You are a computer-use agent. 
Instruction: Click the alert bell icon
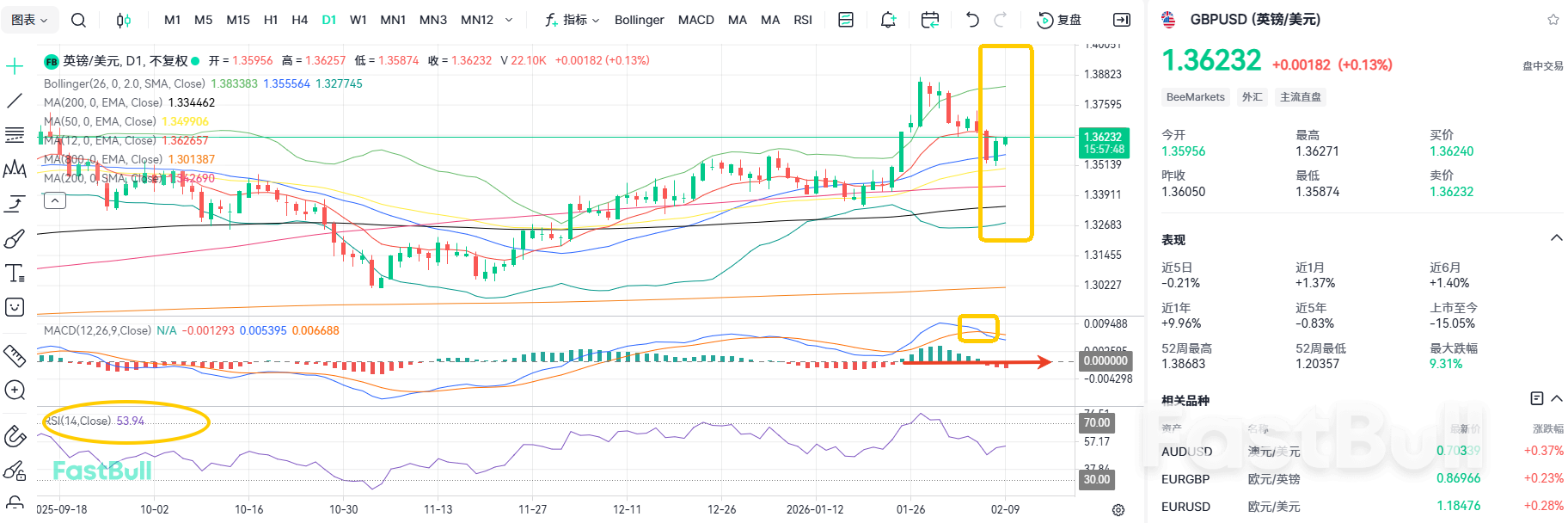click(888, 20)
